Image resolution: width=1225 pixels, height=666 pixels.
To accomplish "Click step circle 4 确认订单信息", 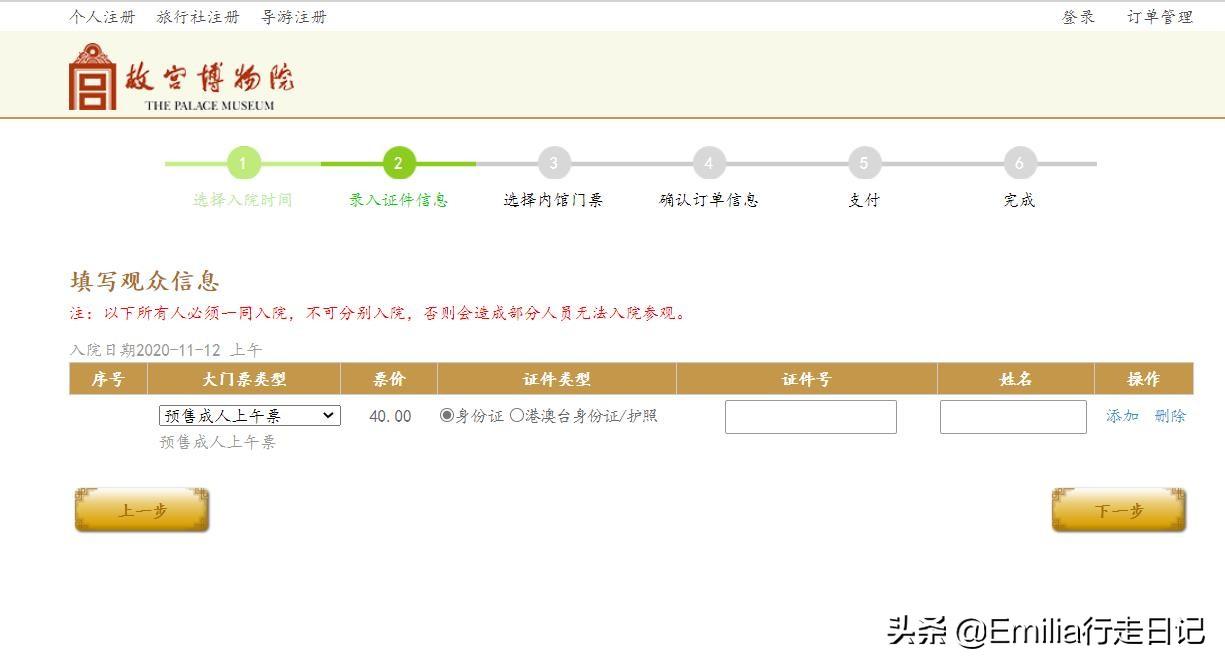I will coord(708,162).
